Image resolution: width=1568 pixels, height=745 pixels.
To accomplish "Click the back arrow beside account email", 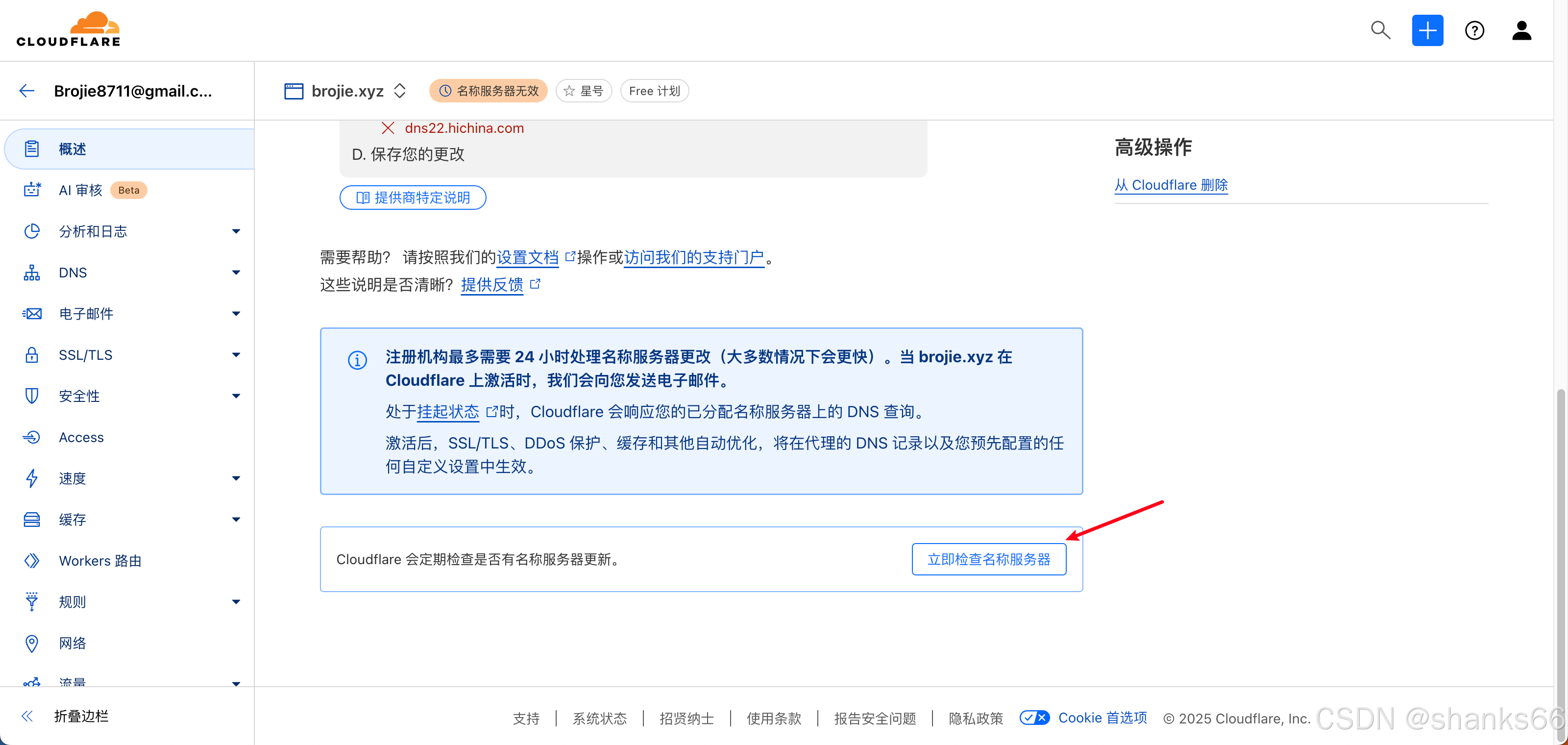I will tap(27, 91).
